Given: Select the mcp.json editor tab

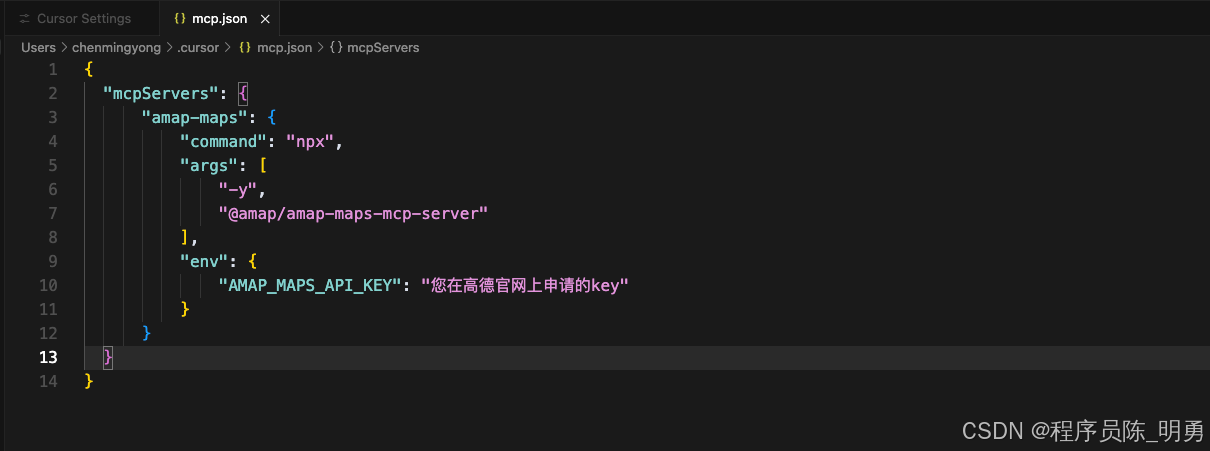Looking at the screenshot, I should 219,18.
